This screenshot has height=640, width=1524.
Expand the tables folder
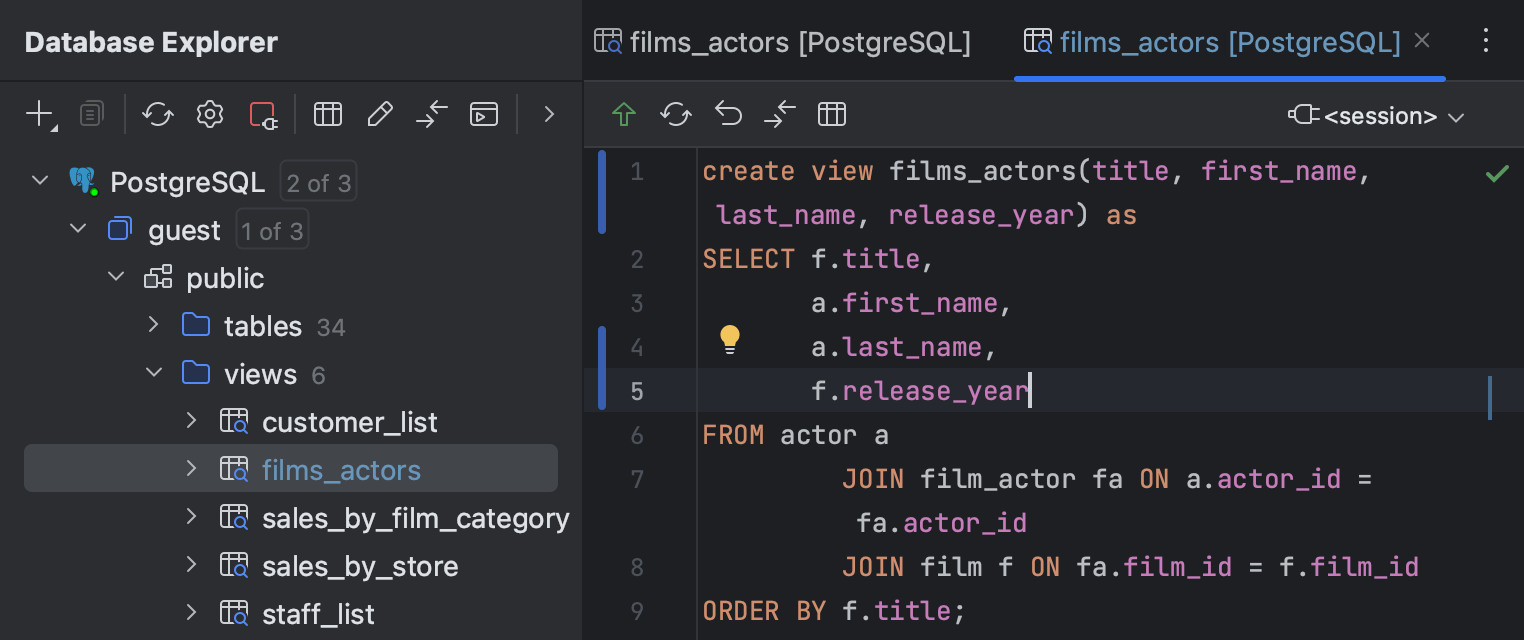point(153,325)
